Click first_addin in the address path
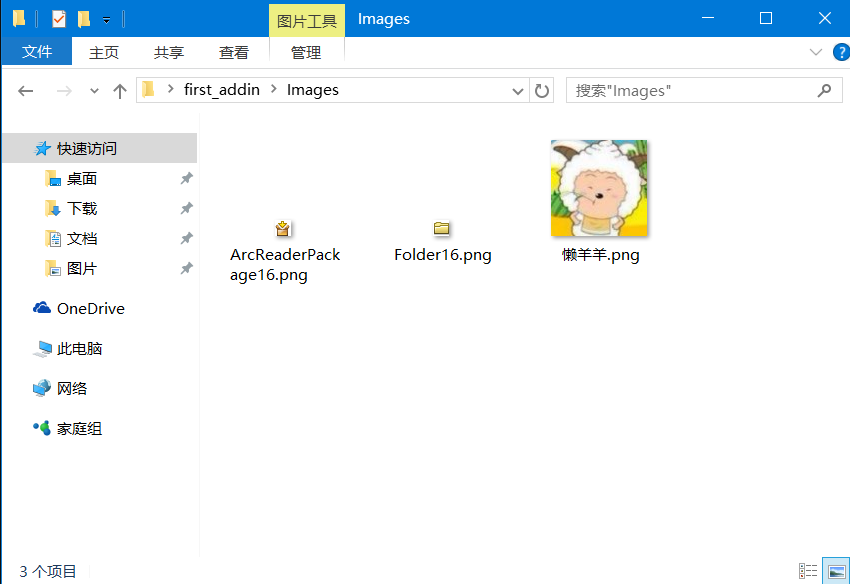 (222, 89)
